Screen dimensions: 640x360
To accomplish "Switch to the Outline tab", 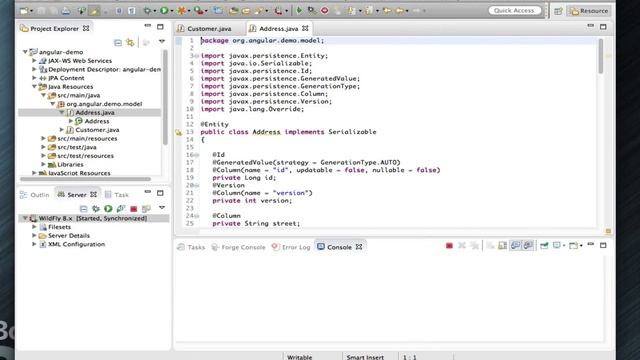I will [x=35, y=195].
